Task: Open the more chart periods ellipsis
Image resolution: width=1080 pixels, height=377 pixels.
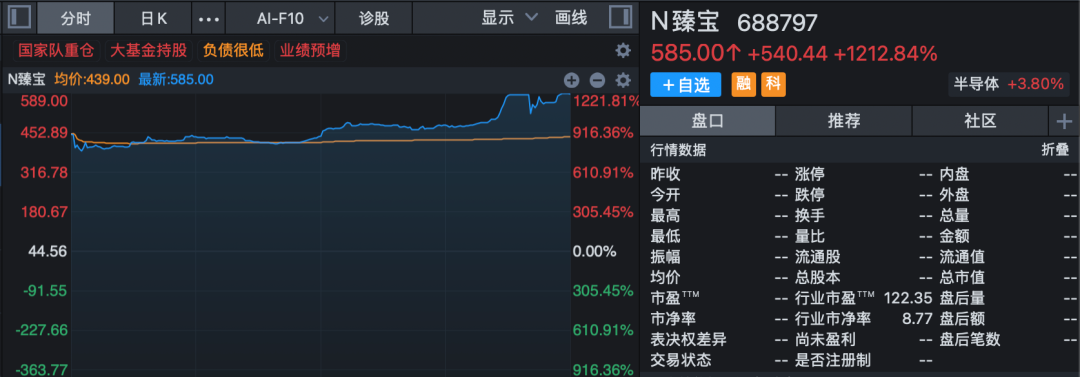Action: pos(209,19)
